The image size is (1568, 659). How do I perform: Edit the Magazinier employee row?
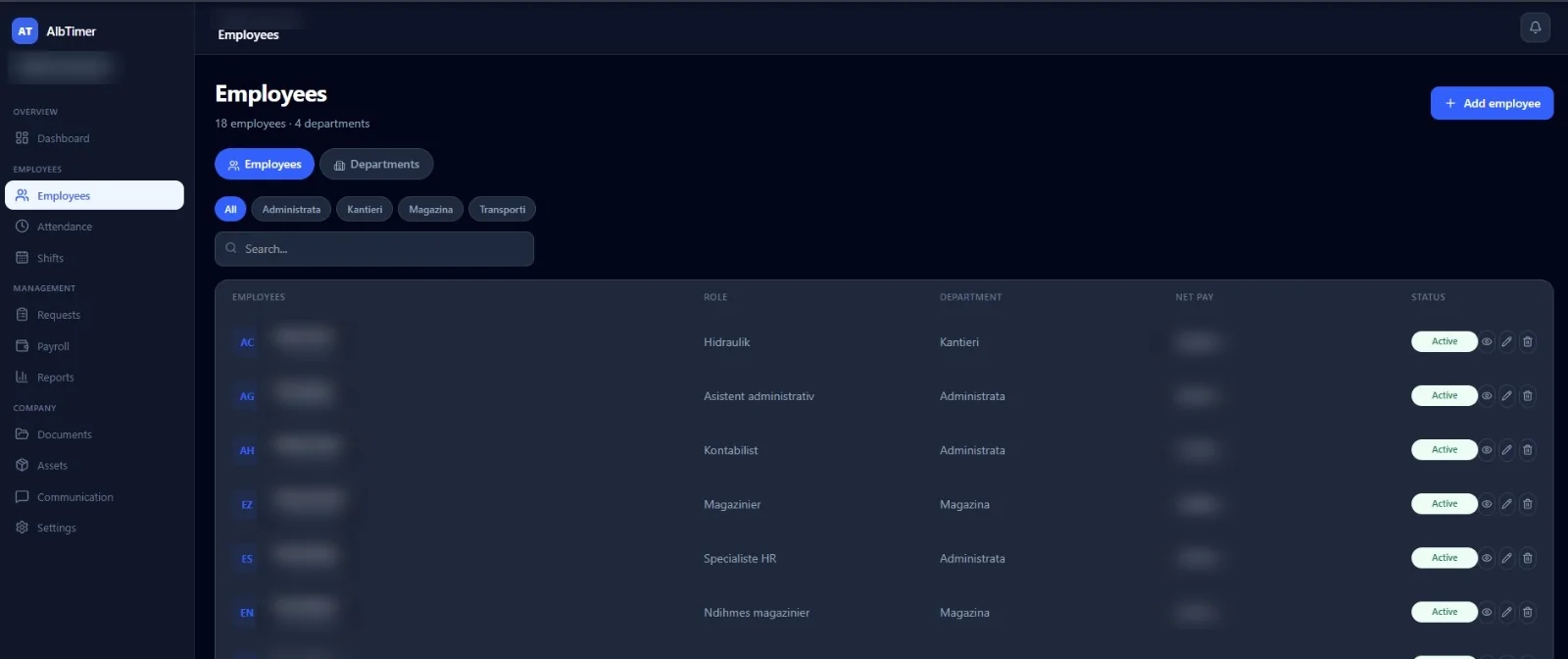(1507, 504)
